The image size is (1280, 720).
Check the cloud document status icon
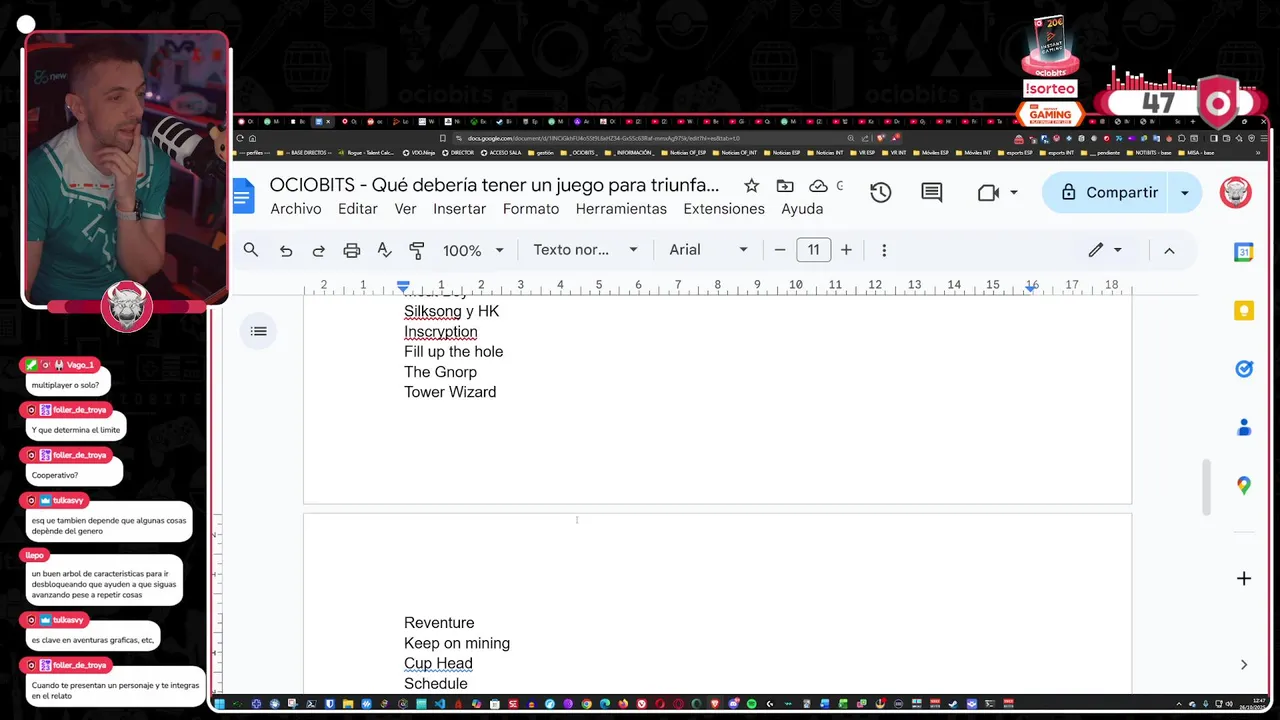pos(818,186)
